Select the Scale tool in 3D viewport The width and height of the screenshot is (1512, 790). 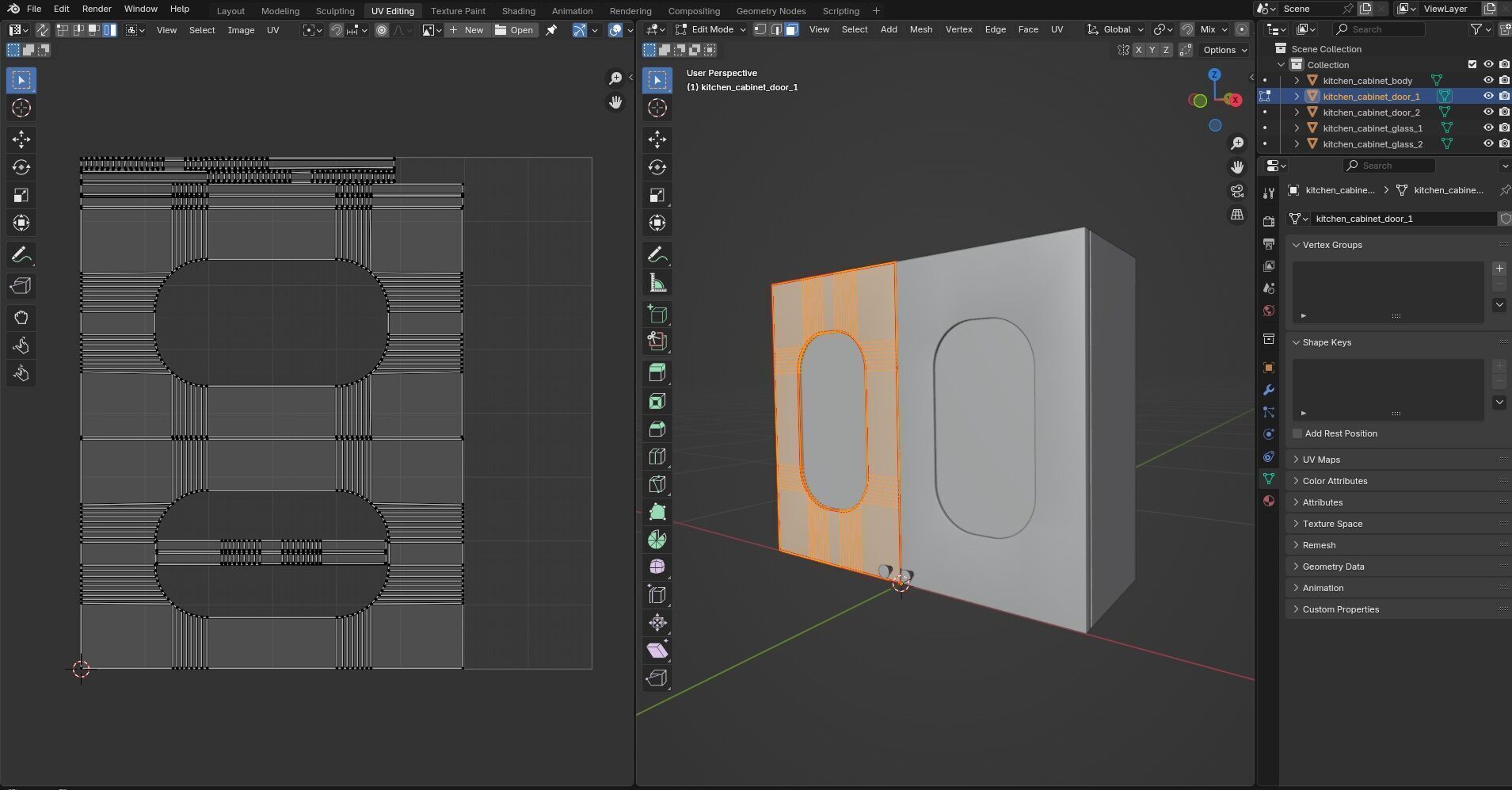coord(657,195)
